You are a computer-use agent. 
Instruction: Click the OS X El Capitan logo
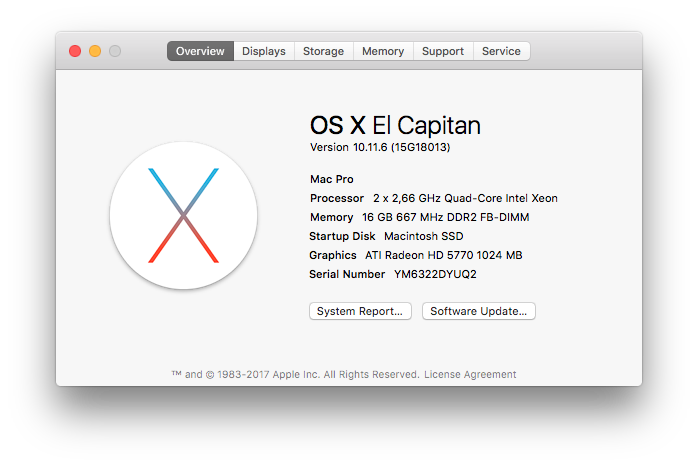[x=183, y=215]
